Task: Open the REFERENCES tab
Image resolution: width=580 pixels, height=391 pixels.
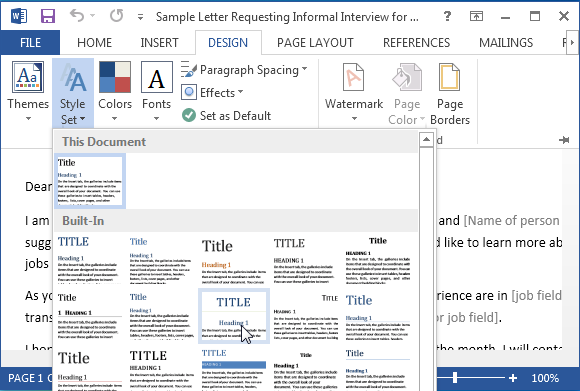Action: coord(417,43)
